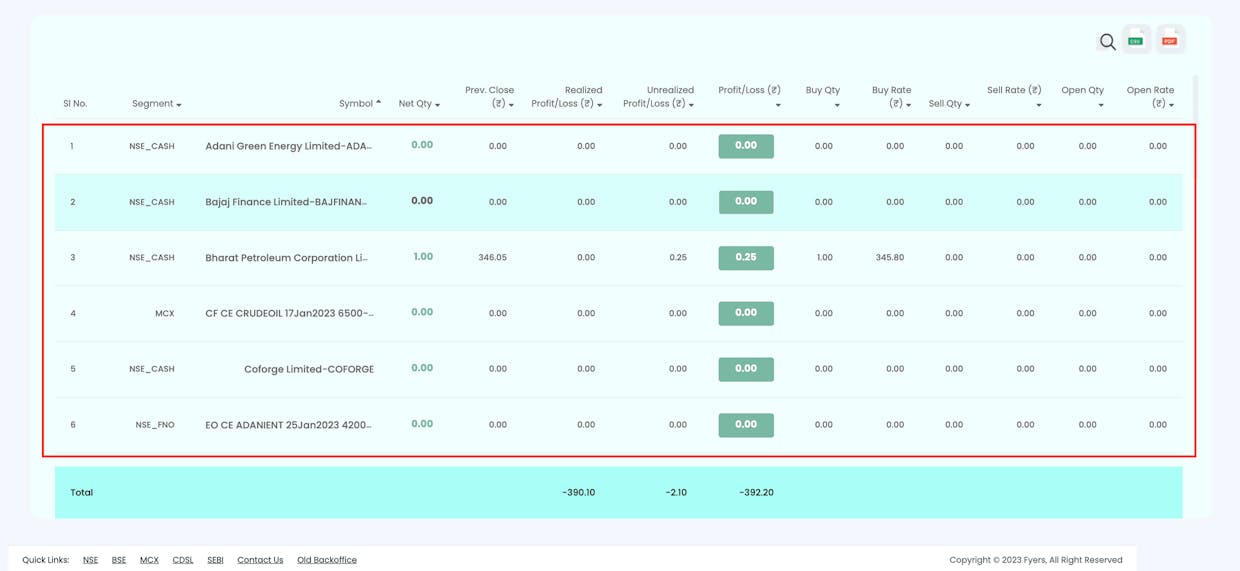
Task: Click the MCX segment cell
Action: 165,314
